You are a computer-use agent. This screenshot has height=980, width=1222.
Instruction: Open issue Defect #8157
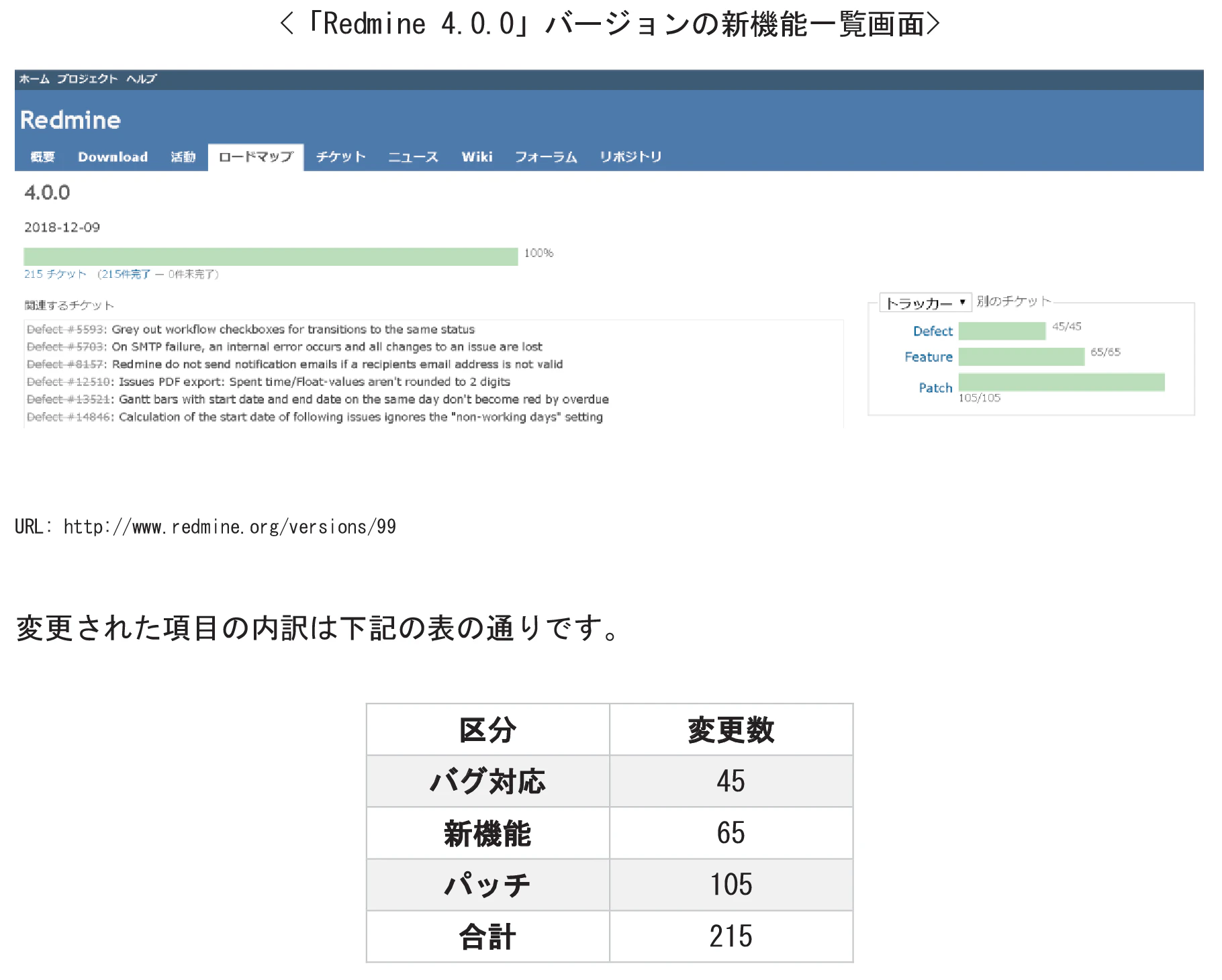coord(66,364)
